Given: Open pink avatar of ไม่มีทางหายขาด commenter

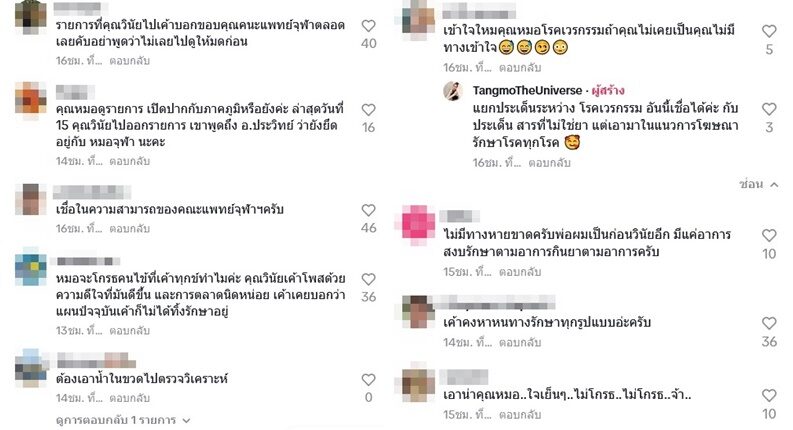Looking at the screenshot, I should [x=418, y=225].
